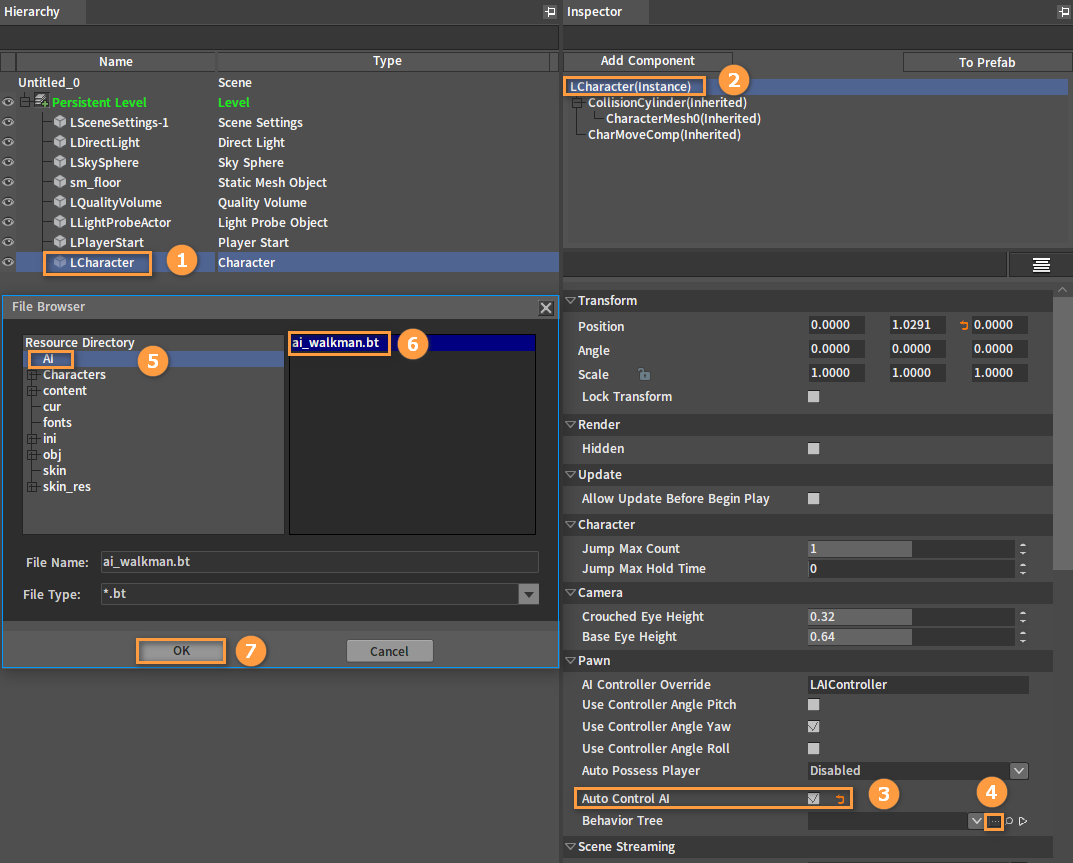Click the LQualityVolume cube icon

click(60, 202)
